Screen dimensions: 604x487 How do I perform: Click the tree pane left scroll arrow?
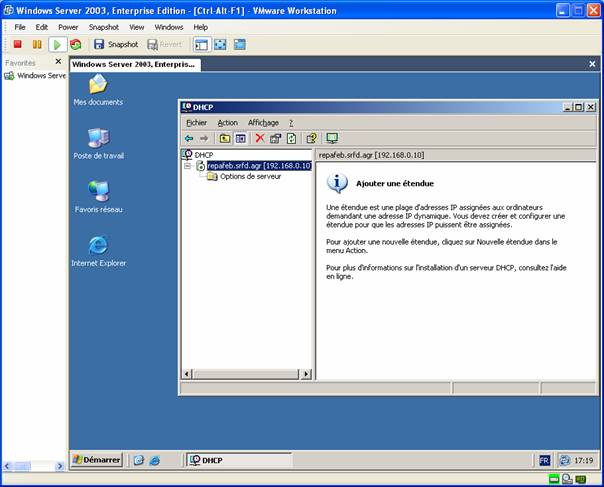coord(187,374)
